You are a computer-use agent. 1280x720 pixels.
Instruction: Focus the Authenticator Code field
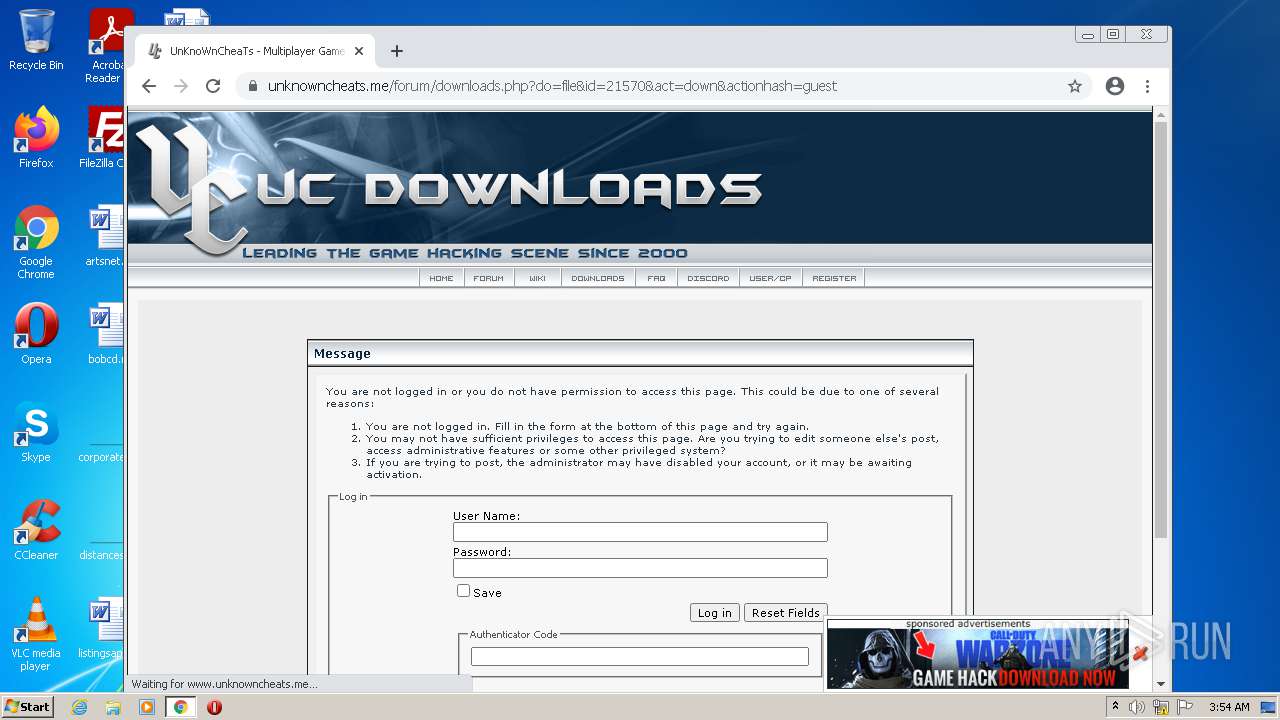coord(640,656)
